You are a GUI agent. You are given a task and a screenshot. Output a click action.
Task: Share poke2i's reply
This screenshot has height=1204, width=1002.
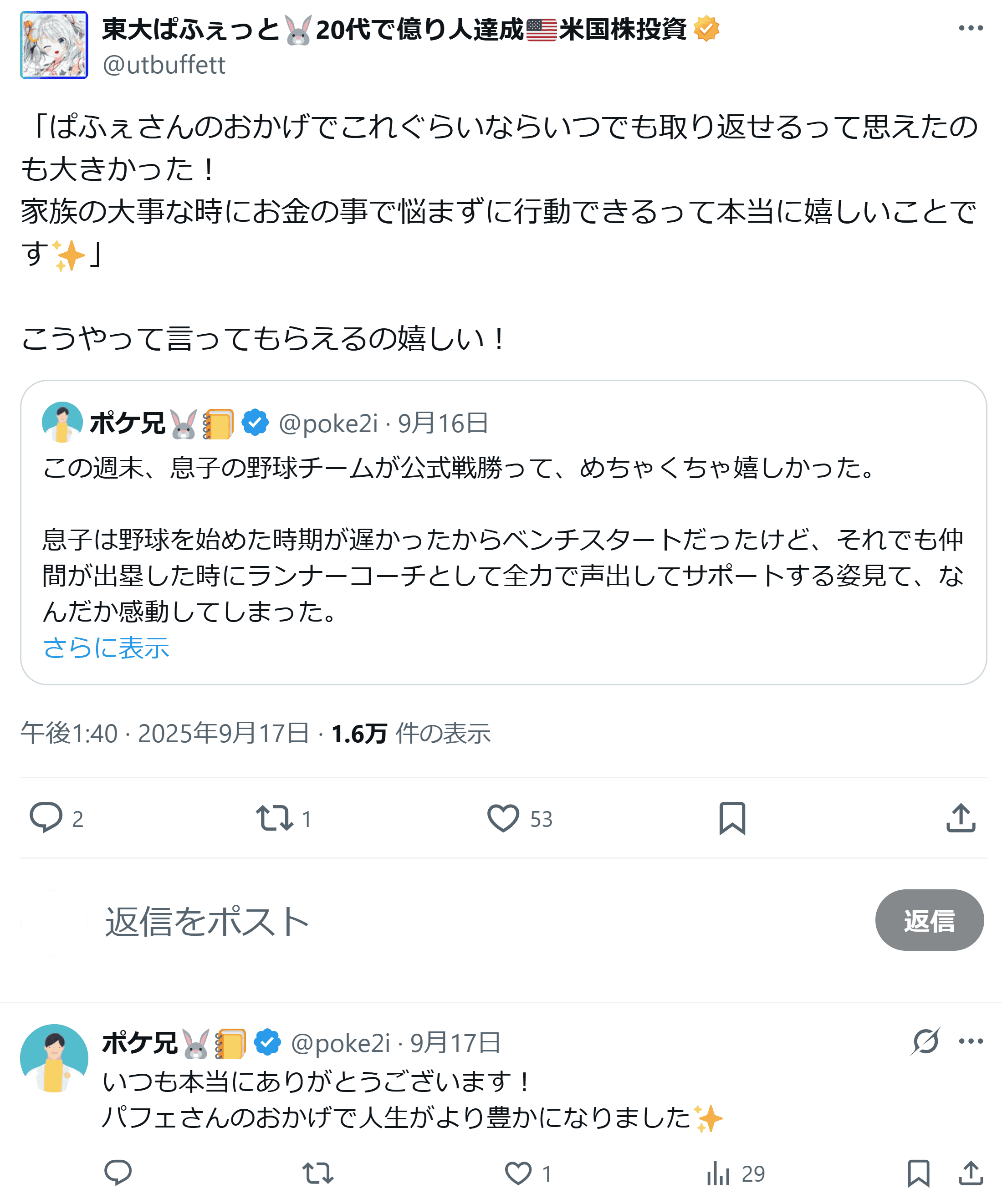(x=971, y=1173)
